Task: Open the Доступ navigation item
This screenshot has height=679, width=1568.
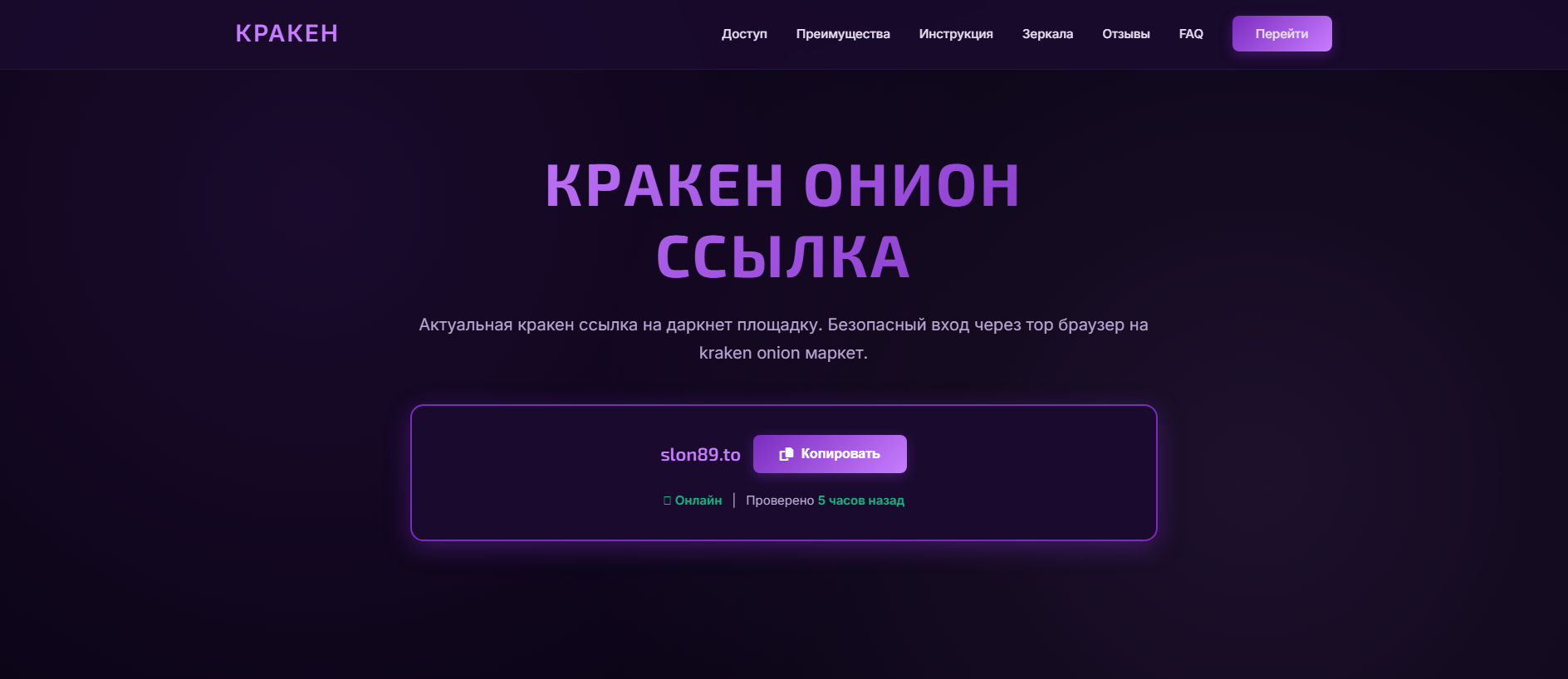Action: coord(744,34)
